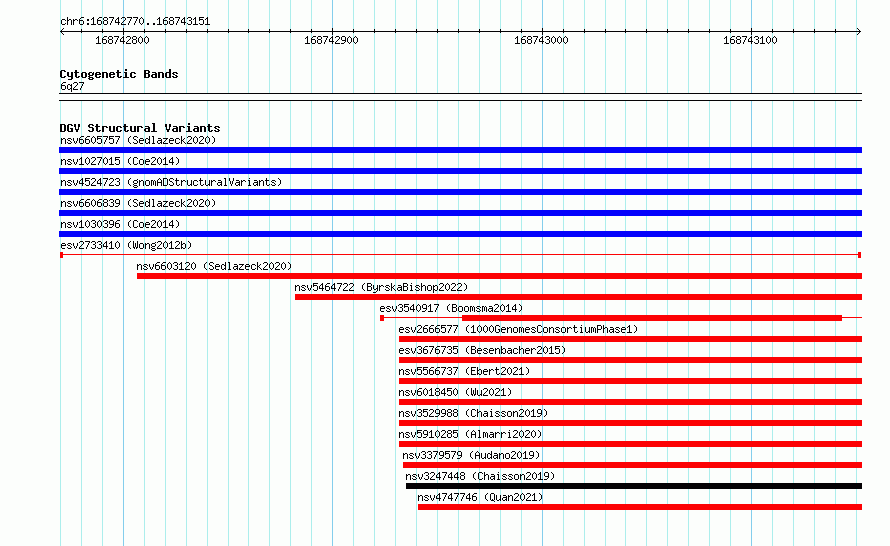
Task: Open the nsv3529988 (Chaisson2019) label
Action: (x=473, y=413)
